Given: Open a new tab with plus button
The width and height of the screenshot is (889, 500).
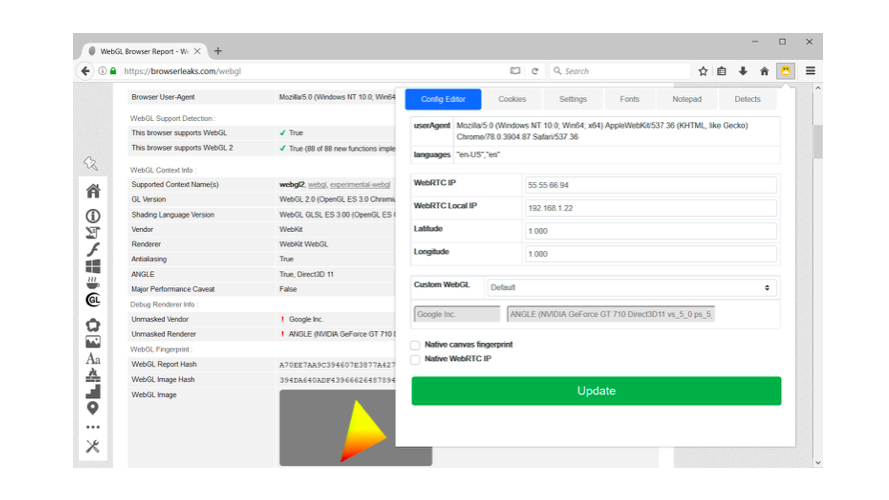Looking at the screenshot, I should tap(218, 51).
